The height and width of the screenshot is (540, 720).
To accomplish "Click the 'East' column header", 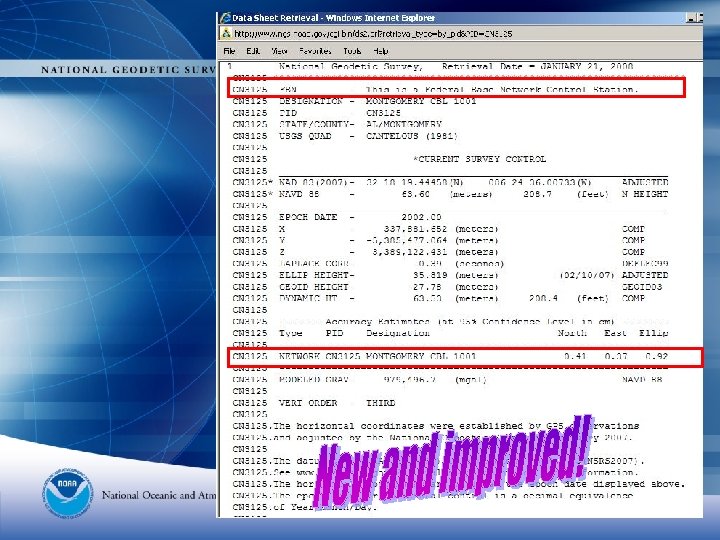I will click(615, 333).
